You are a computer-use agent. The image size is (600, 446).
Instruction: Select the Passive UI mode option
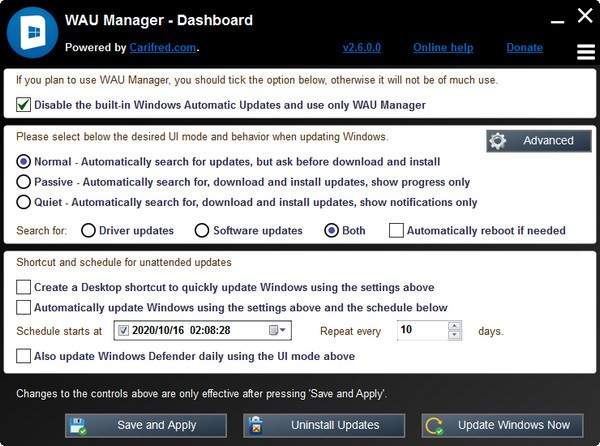tap(24, 181)
